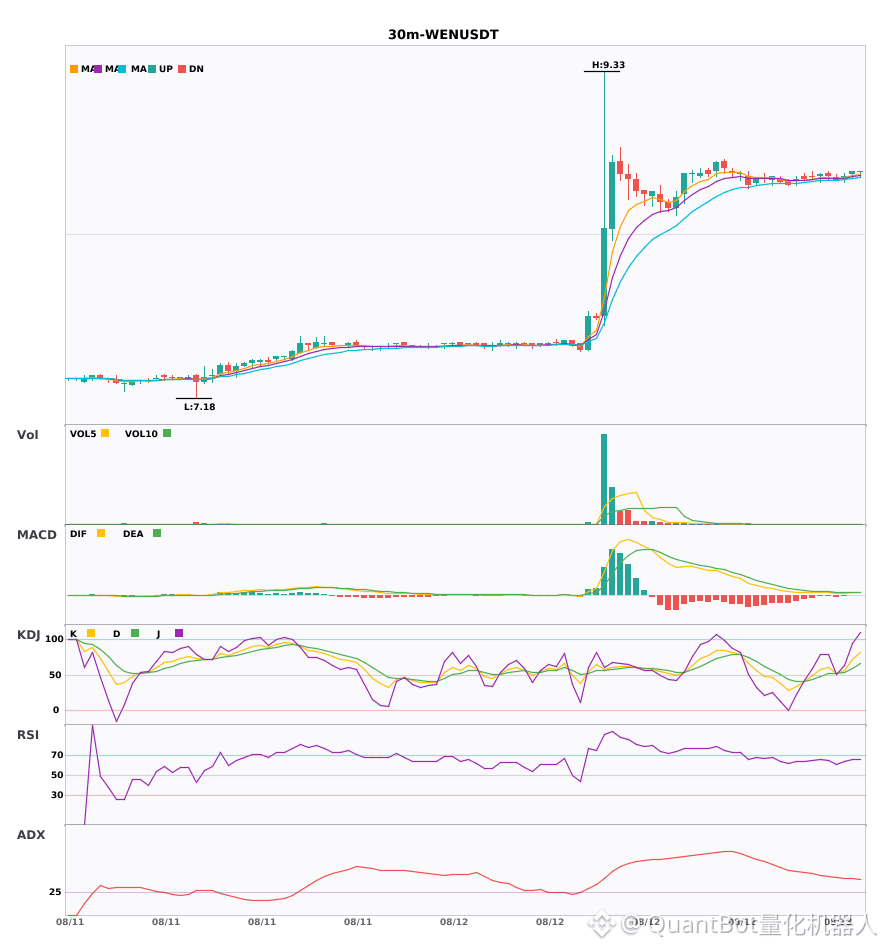Select the ADX panel label
This screenshot has height=950, width=885.
(x=31, y=835)
